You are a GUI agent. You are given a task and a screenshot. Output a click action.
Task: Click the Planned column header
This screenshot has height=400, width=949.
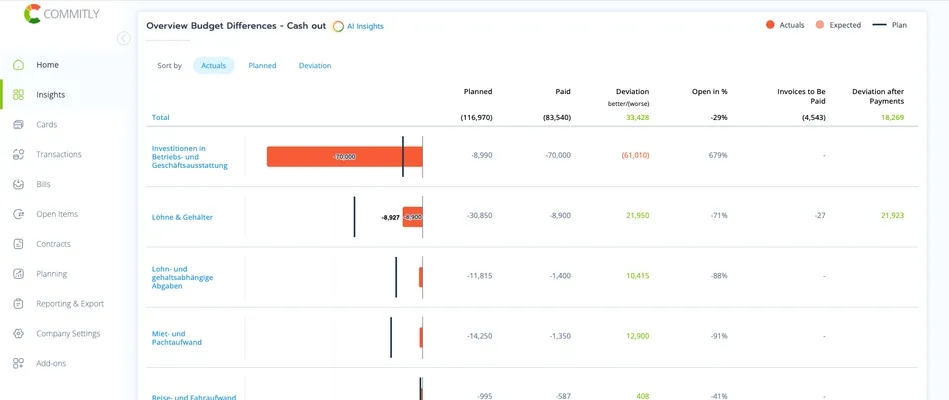(x=478, y=91)
